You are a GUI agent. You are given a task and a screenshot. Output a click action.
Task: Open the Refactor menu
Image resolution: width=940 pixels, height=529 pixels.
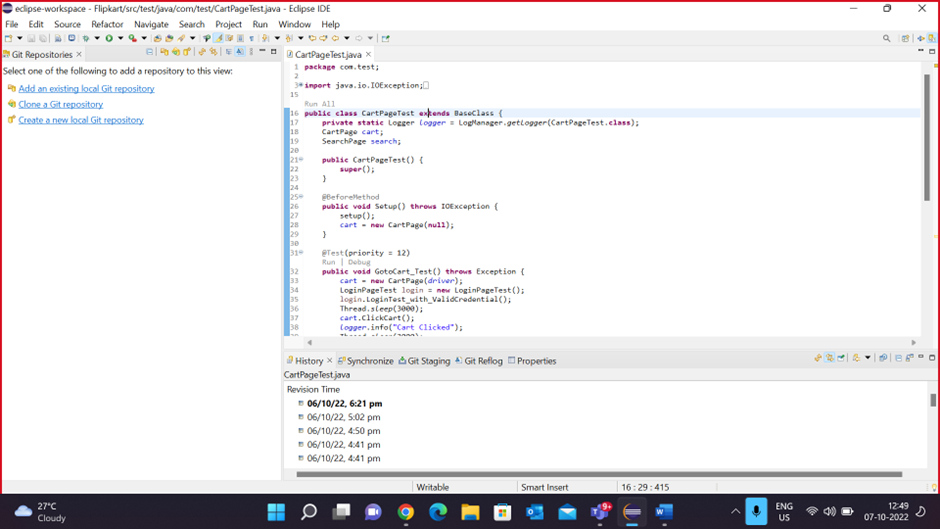tap(107, 24)
